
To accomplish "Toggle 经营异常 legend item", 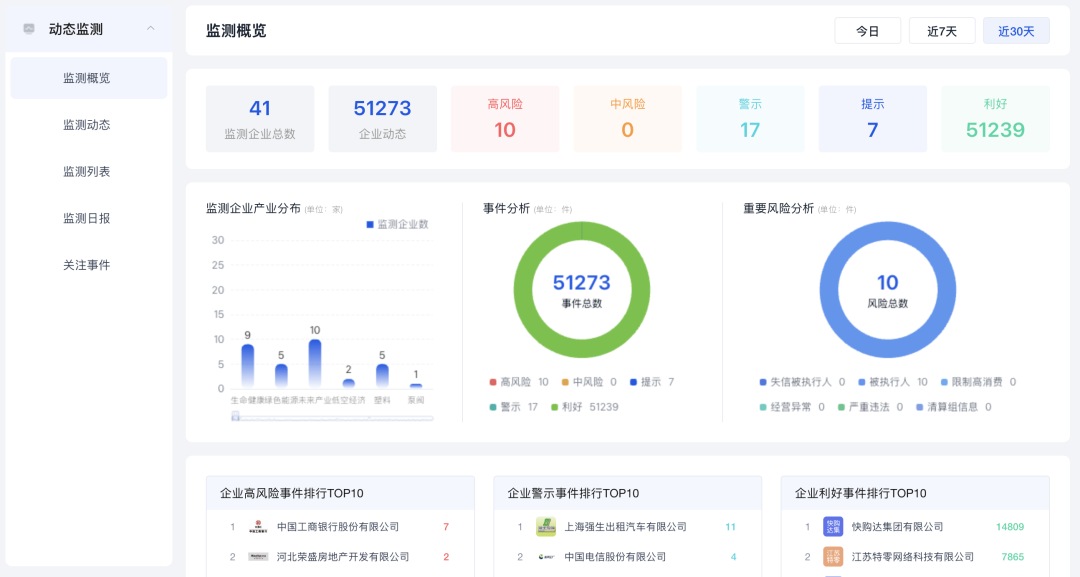I will tap(792, 407).
